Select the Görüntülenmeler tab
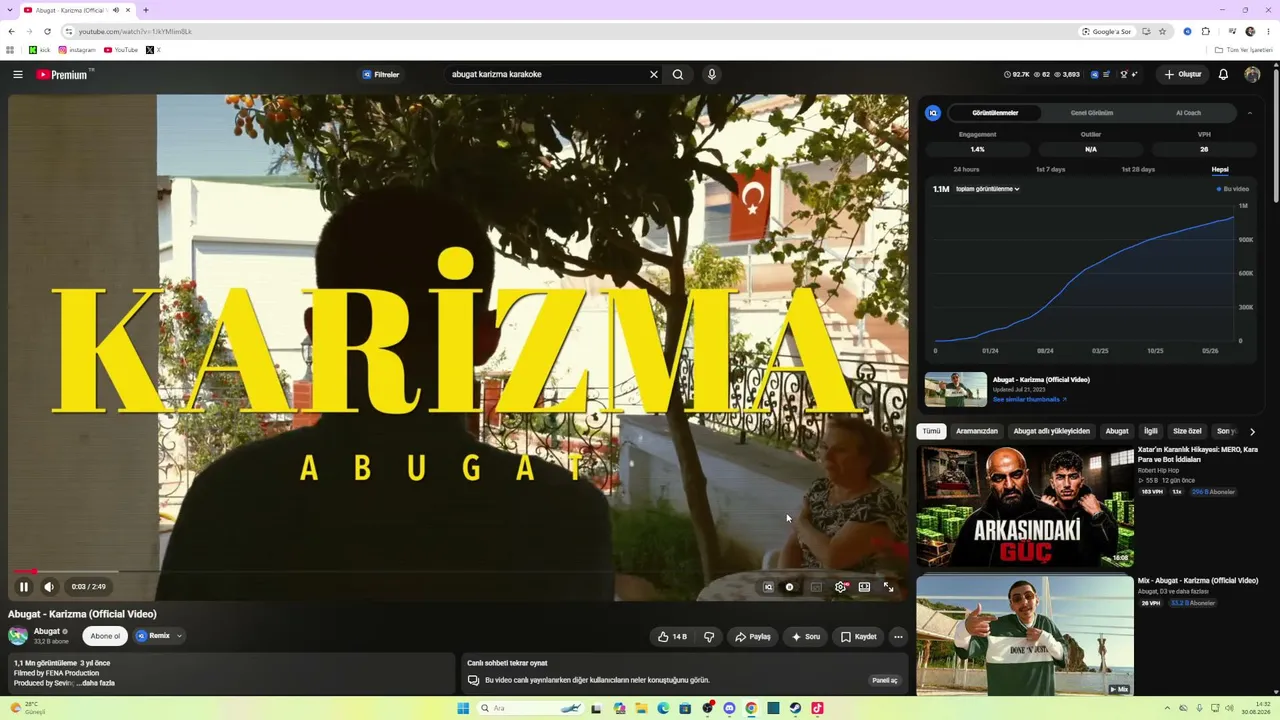The image size is (1280, 720). click(x=995, y=113)
